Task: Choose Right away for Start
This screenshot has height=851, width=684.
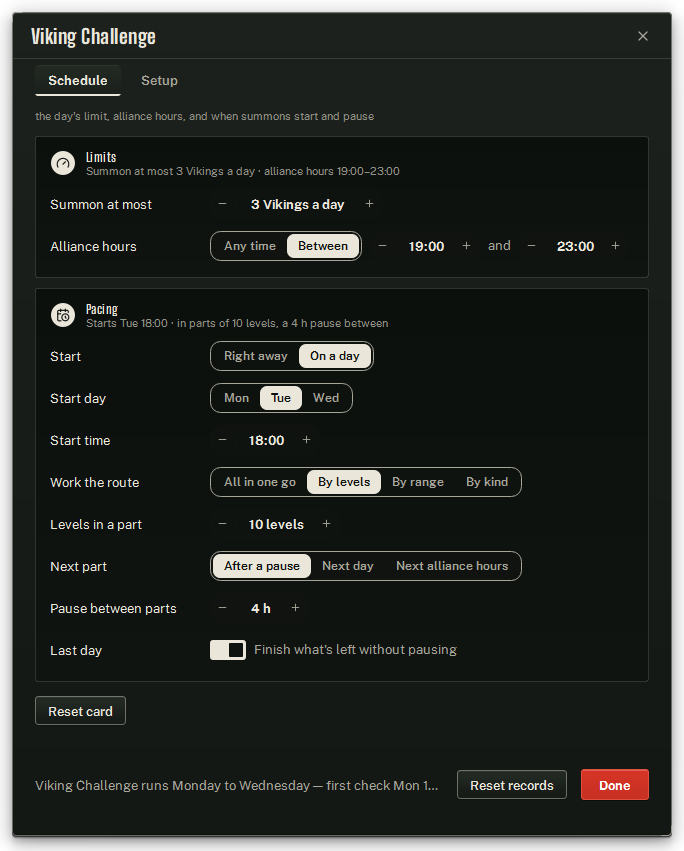Action: point(256,356)
